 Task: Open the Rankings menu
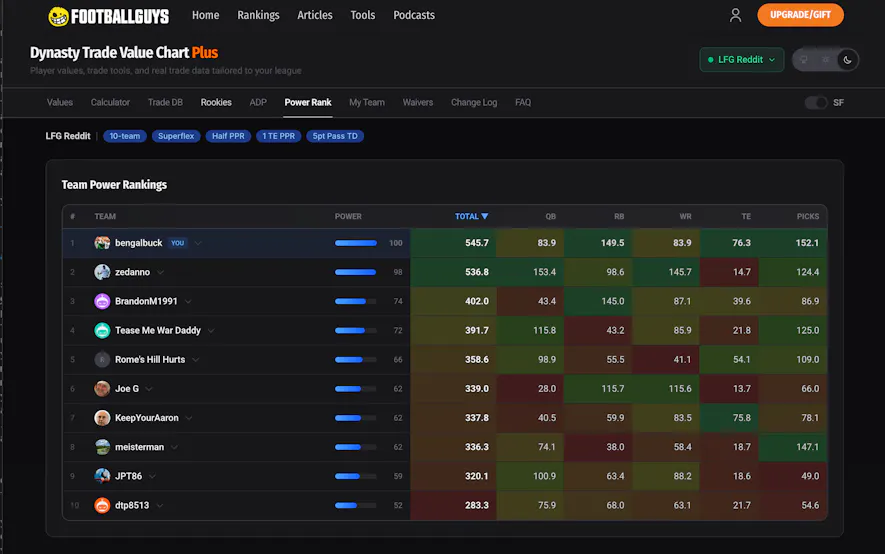[x=258, y=15]
